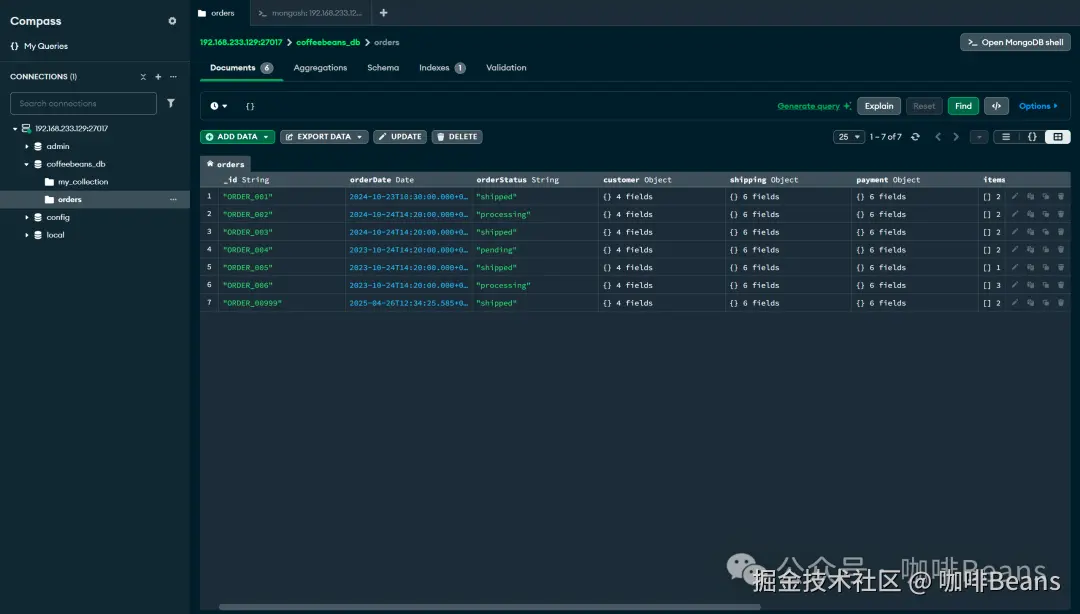The width and height of the screenshot is (1080, 614).
Task: Clone document ORDER_00999
Action: point(1046,303)
